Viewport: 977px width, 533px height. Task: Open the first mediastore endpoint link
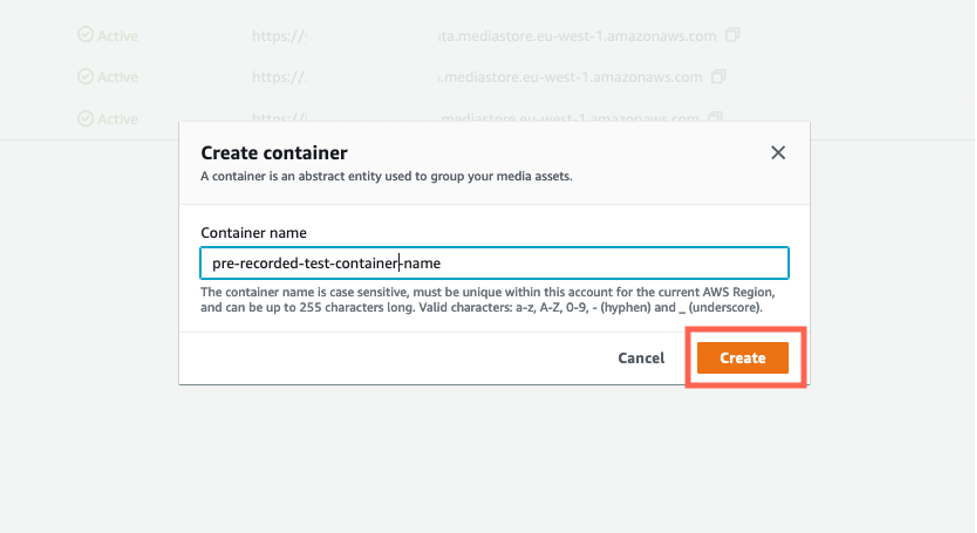click(484, 36)
